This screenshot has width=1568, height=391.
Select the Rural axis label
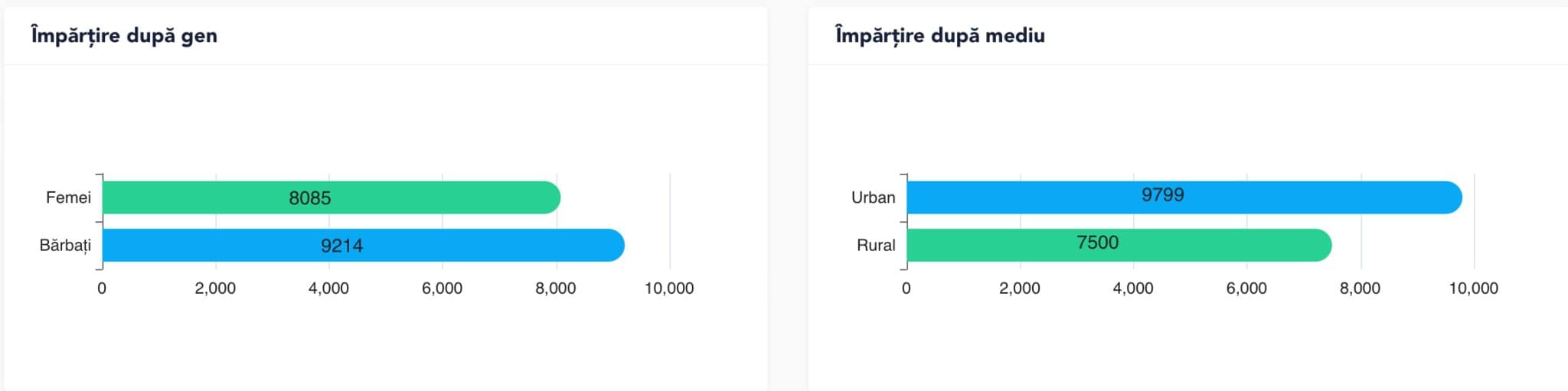876,246
